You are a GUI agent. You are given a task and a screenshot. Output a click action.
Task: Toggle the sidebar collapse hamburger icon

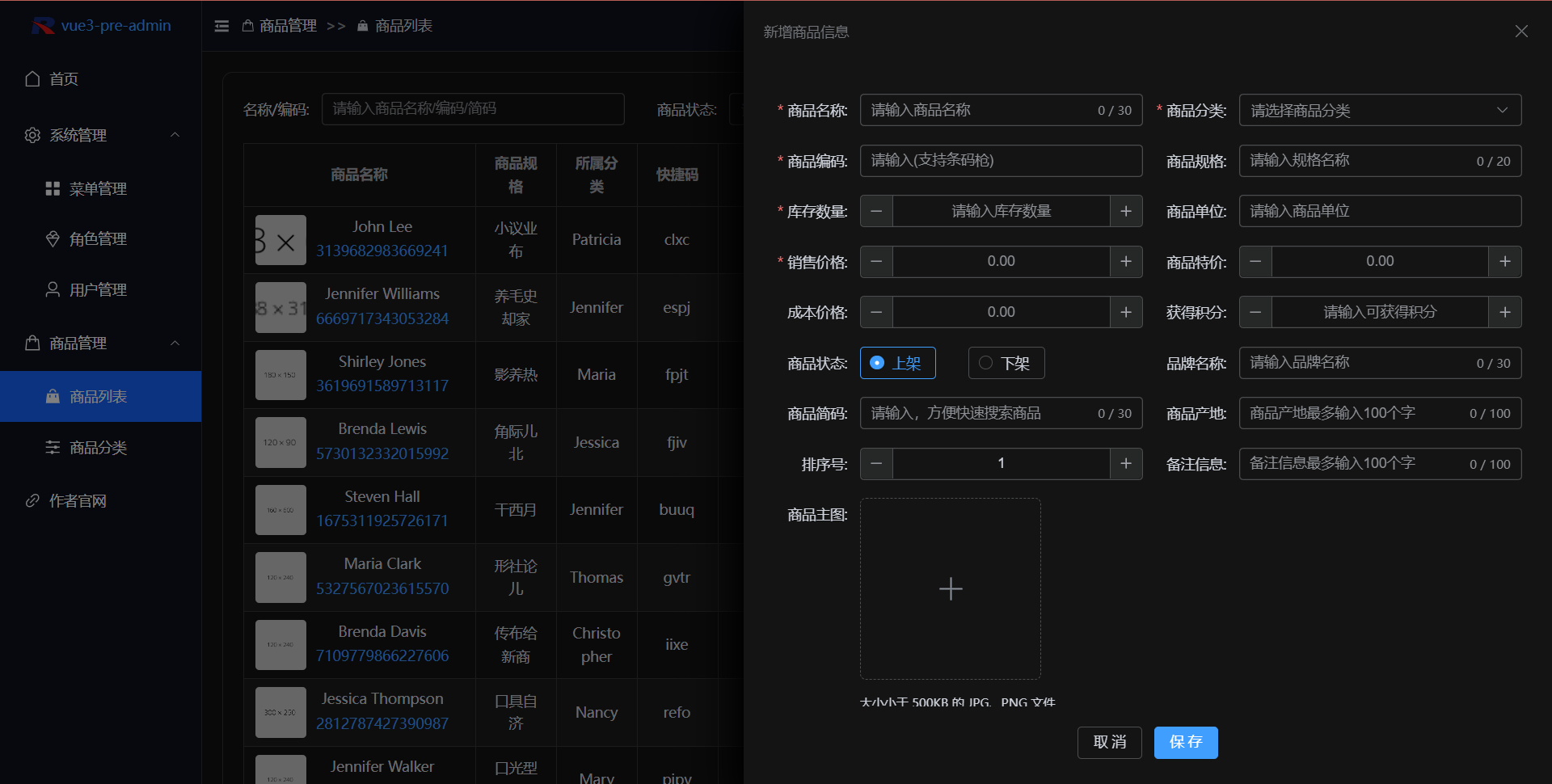(221, 27)
